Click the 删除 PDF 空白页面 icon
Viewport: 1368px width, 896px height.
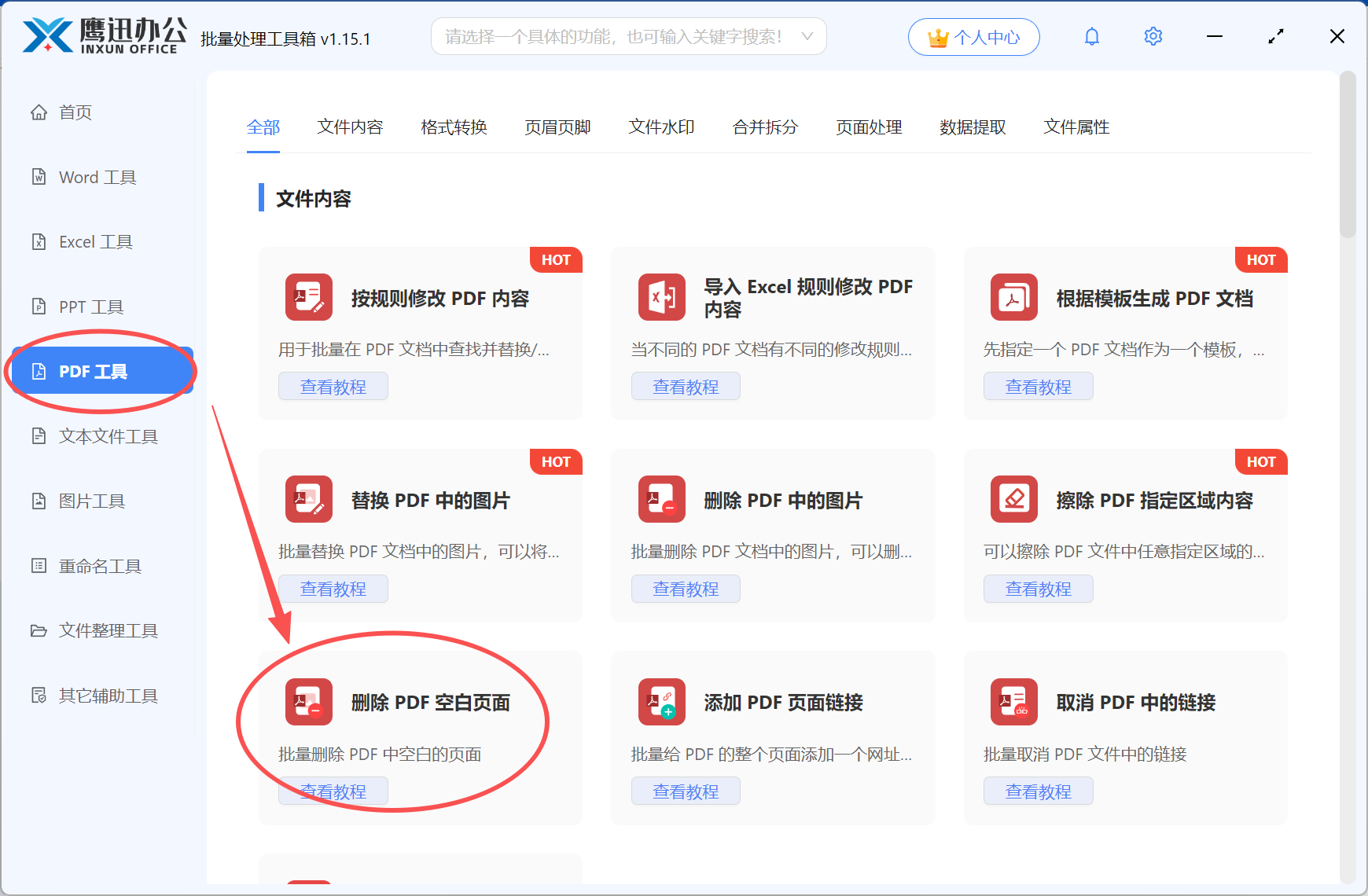[309, 702]
